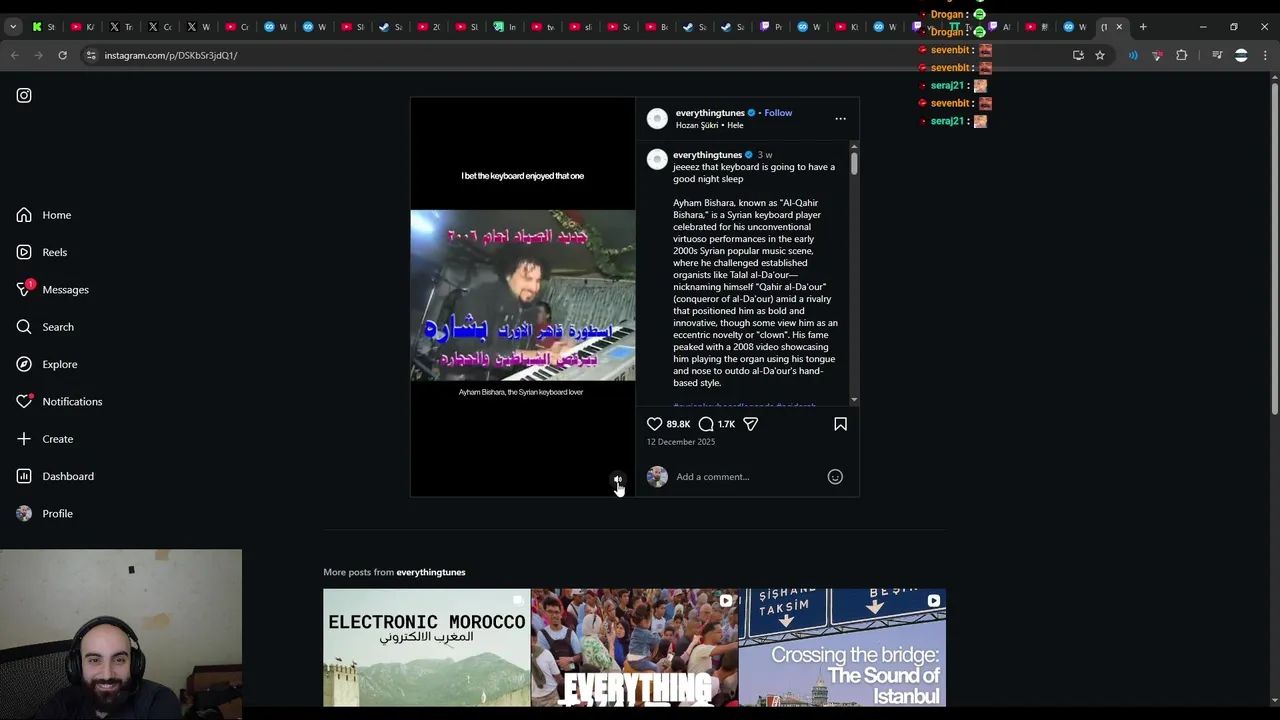Open the tab search dropdown arrow
The height and width of the screenshot is (720, 1280).
pyautogui.click(x=13, y=27)
